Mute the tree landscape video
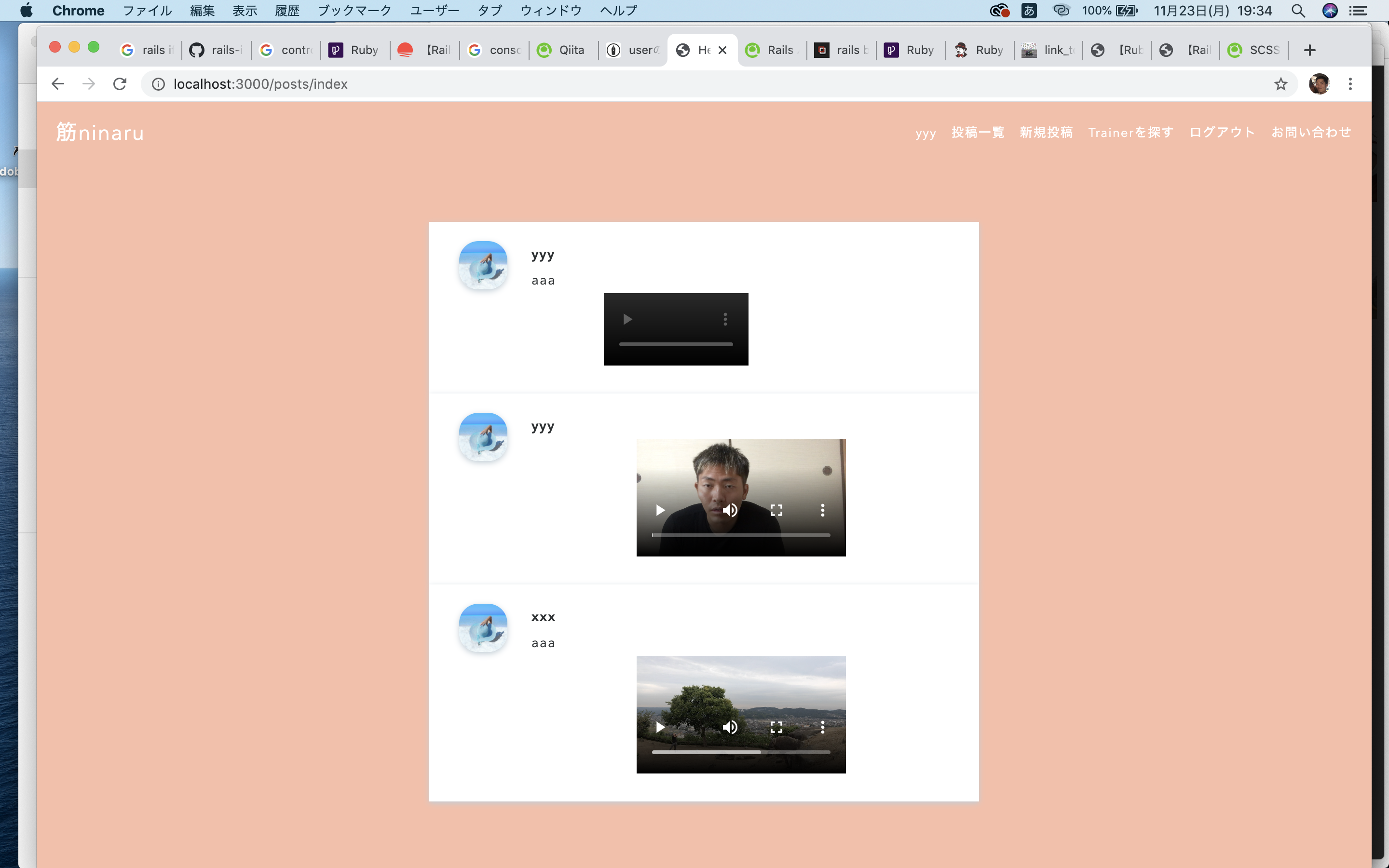Screen dimensions: 1389x868 pyautogui.click(x=730, y=727)
